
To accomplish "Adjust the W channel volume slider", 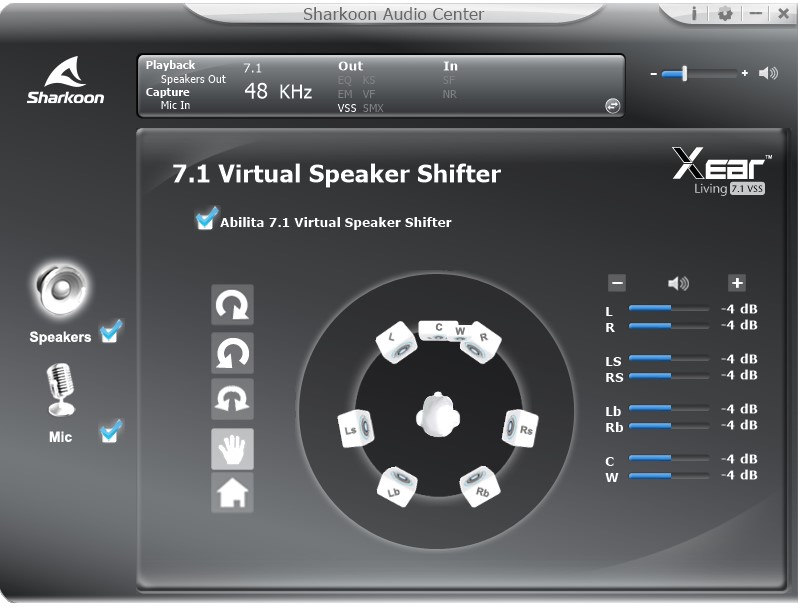I will pyautogui.click(x=669, y=476).
